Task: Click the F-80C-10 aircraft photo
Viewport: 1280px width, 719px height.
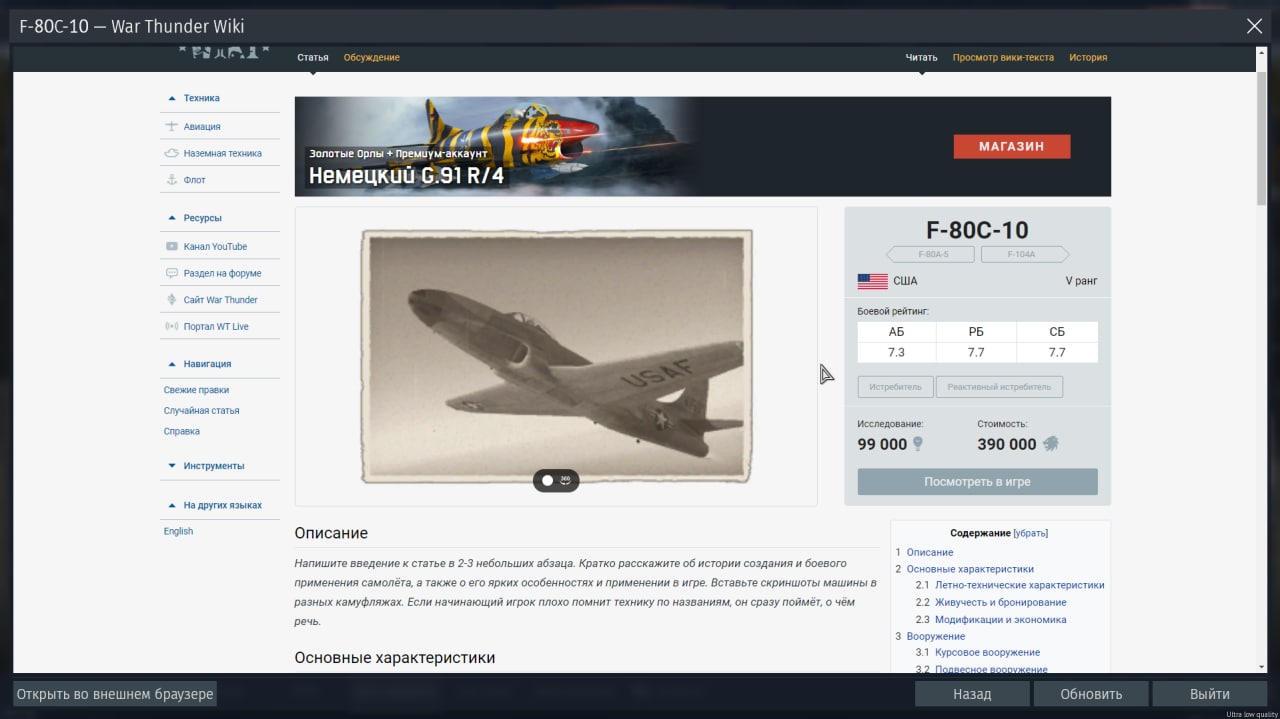Action: [556, 356]
